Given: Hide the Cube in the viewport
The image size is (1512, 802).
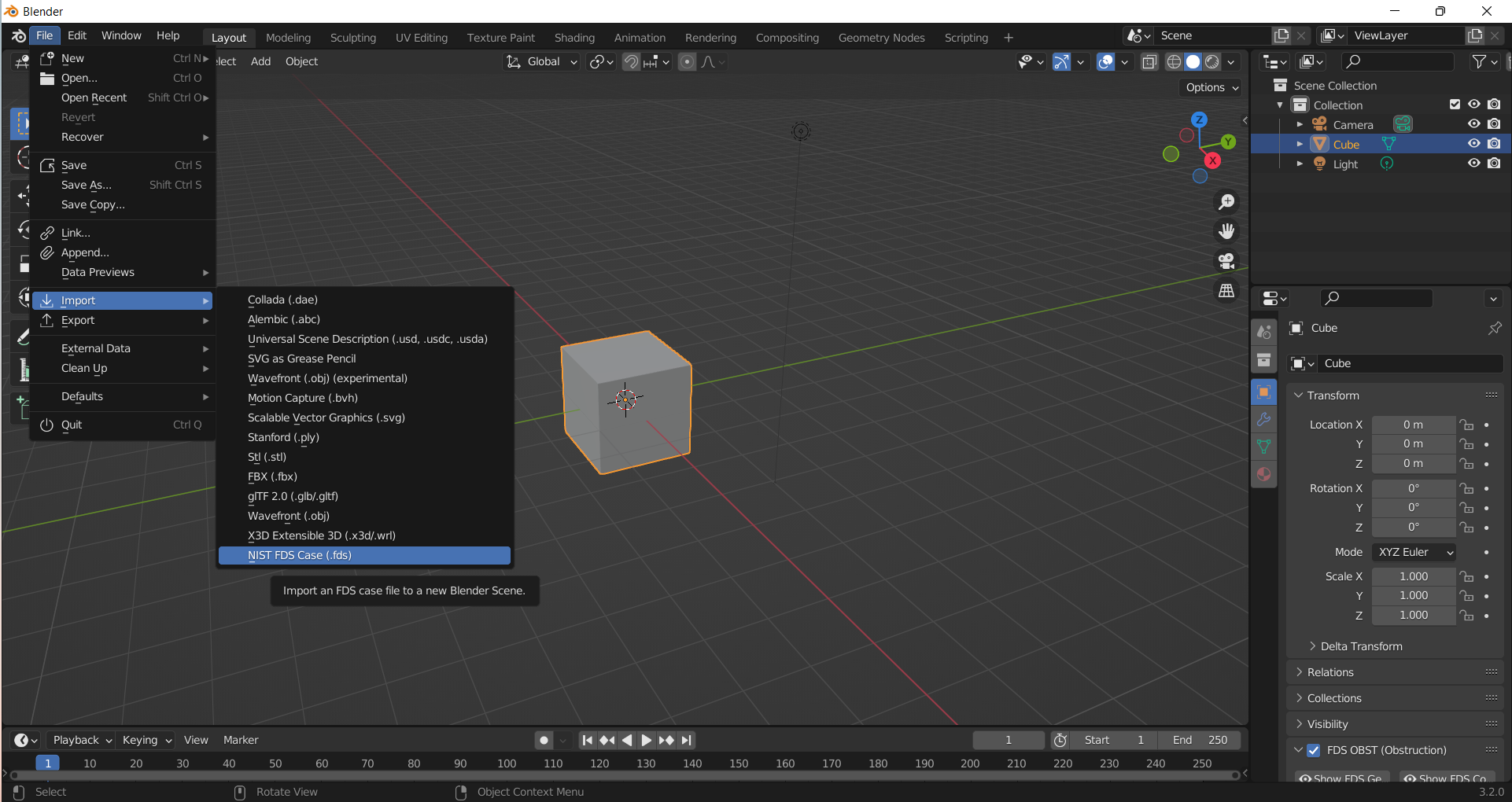Looking at the screenshot, I should pos(1474,143).
